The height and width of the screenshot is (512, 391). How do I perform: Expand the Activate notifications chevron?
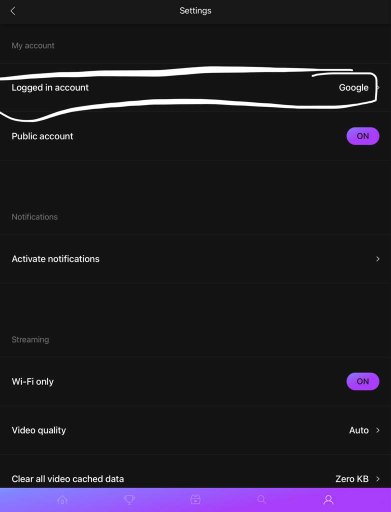point(378,259)
